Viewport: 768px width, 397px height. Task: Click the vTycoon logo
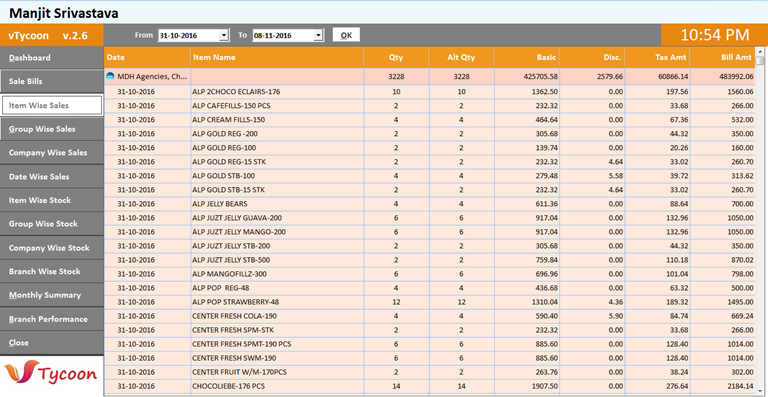pyautogui.click(x=51, y=375)
